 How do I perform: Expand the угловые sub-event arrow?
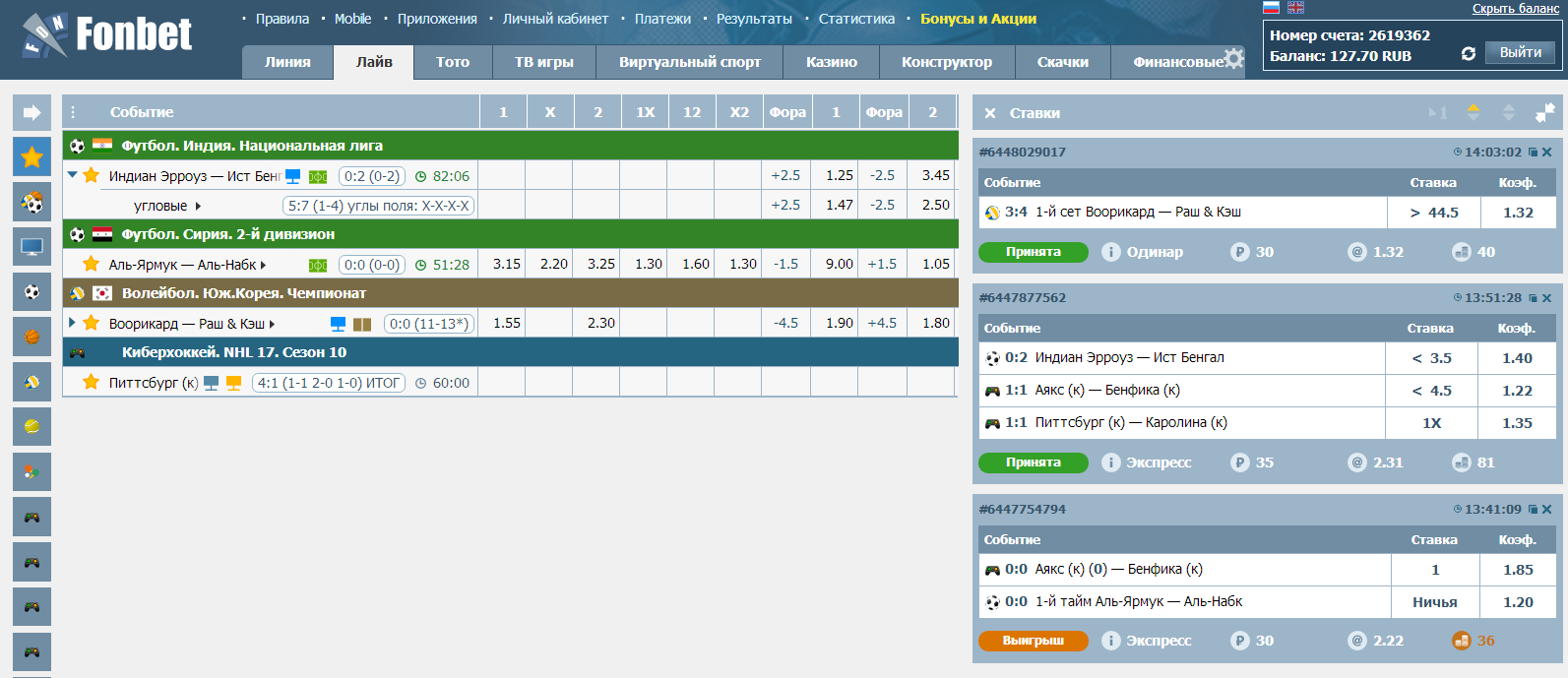(198, 206)
